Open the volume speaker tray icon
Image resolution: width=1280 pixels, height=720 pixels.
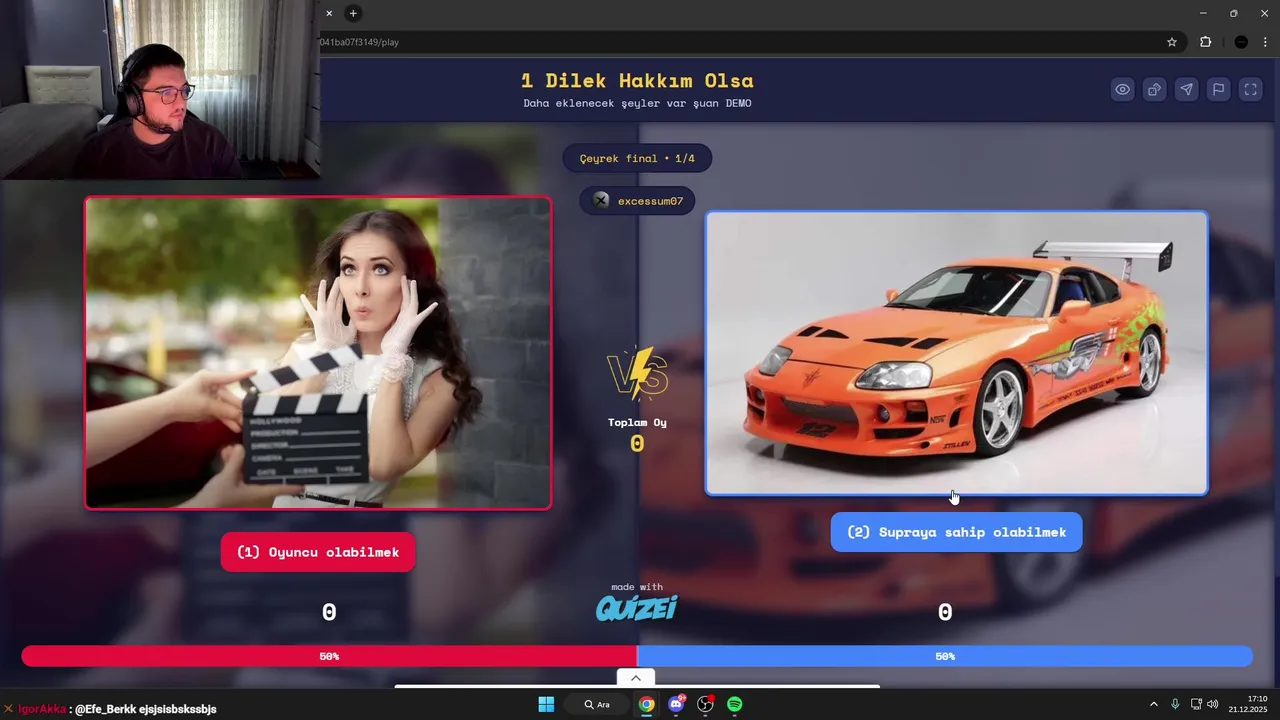coord(1213,704)
